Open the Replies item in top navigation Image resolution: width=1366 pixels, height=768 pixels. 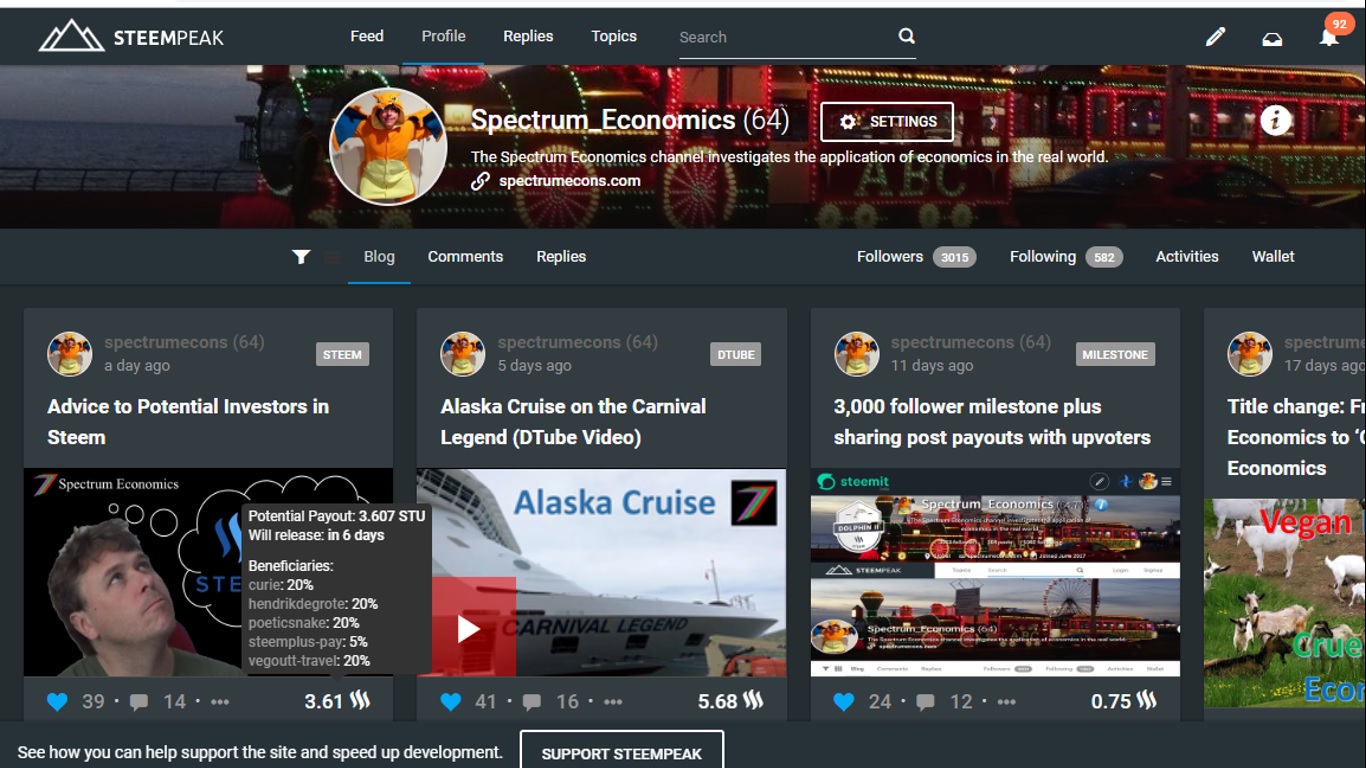coord(528,36)
